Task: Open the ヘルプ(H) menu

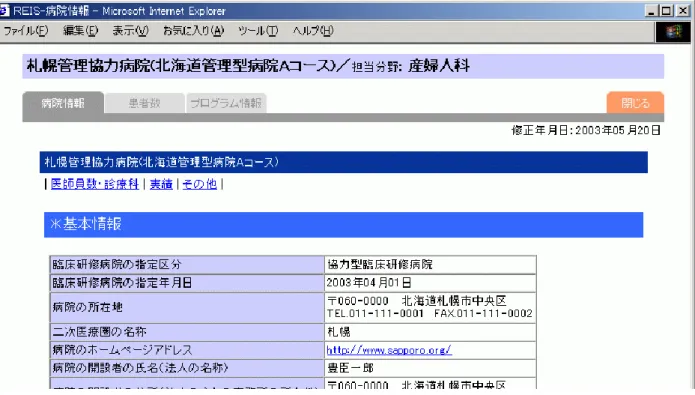Action: pyautogui.click(x=313, y=31)
